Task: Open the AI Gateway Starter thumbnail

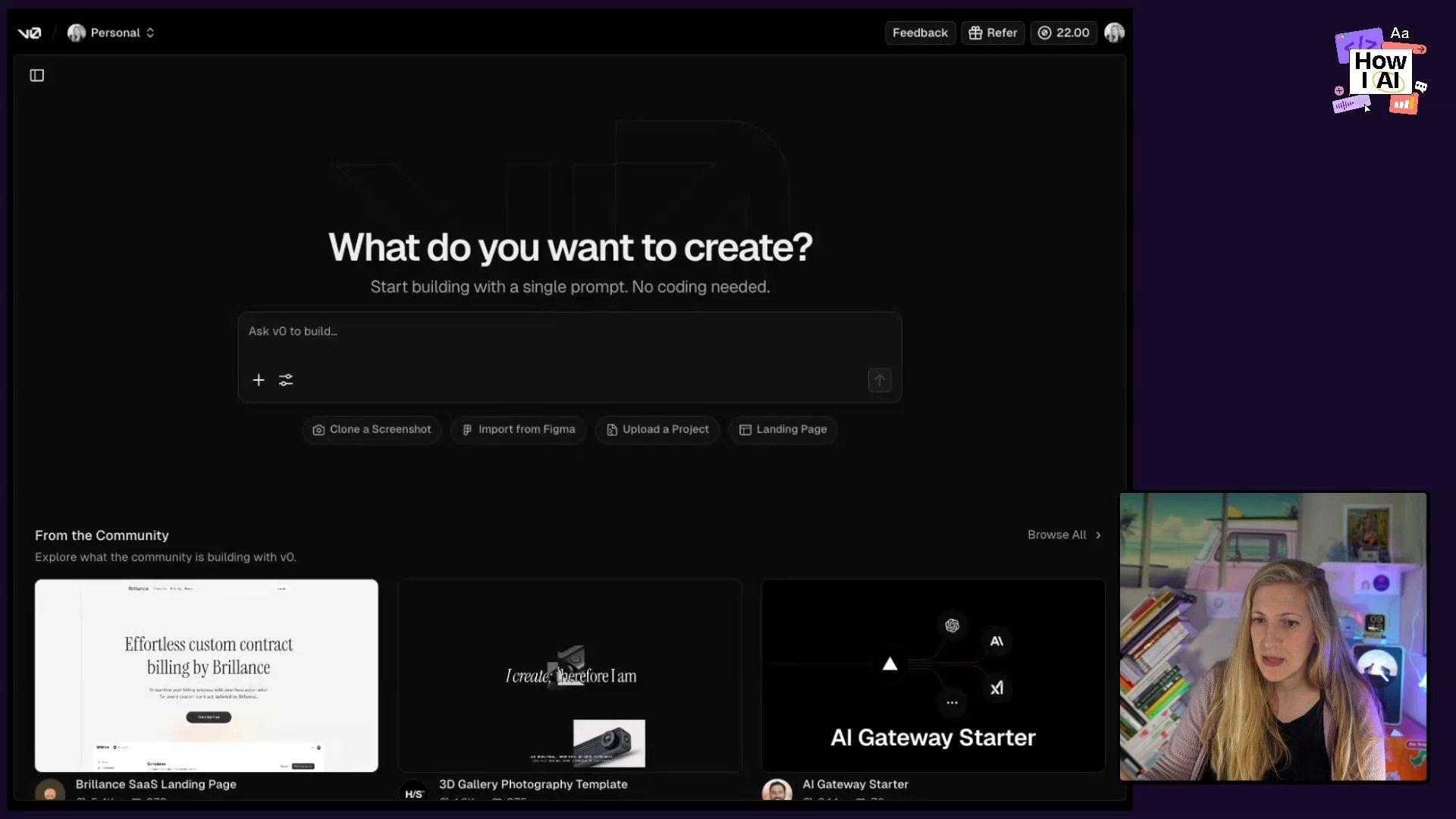Action: pyautogui.click(x=933, y=676)
